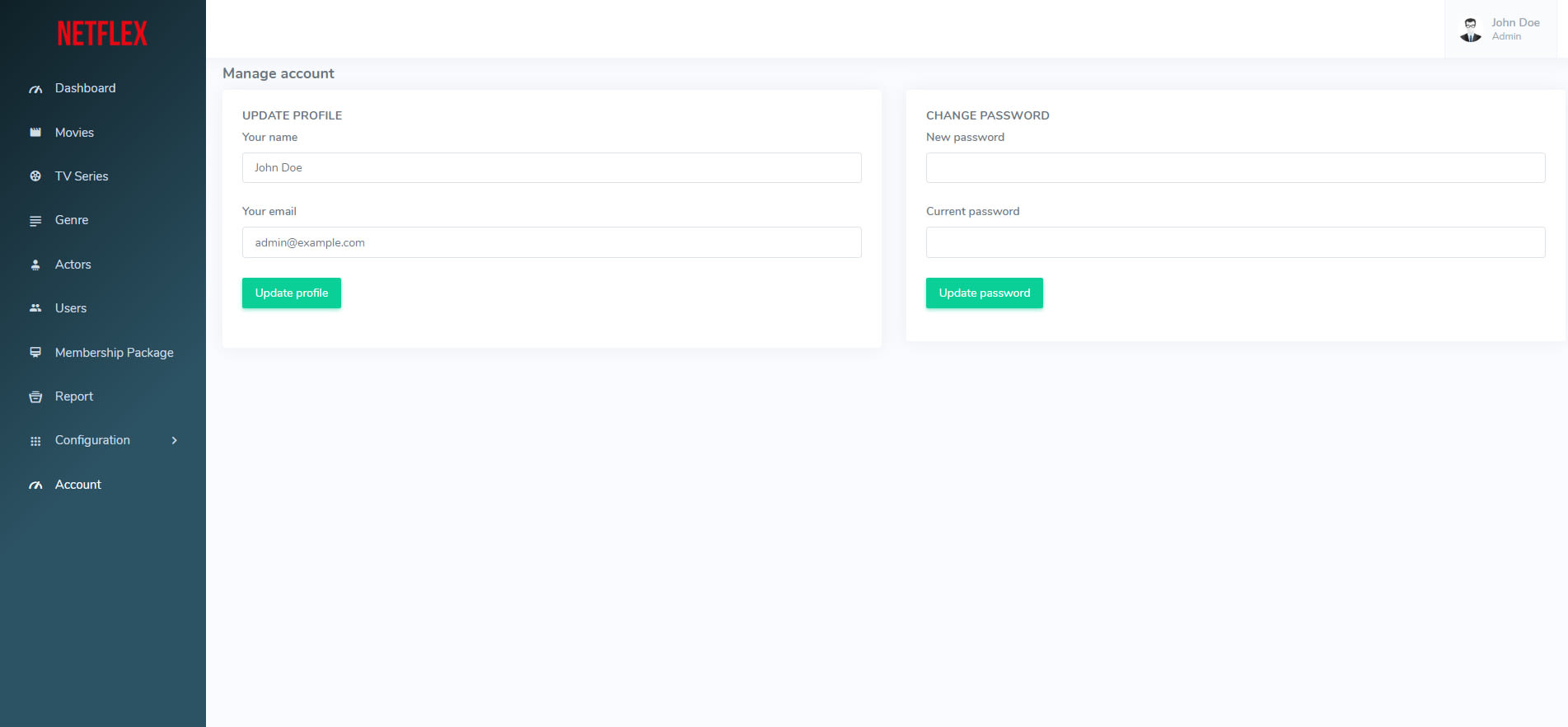Click the Your email label
Viewport: 1568px width, 727px height.
click(x=269, y=211)
